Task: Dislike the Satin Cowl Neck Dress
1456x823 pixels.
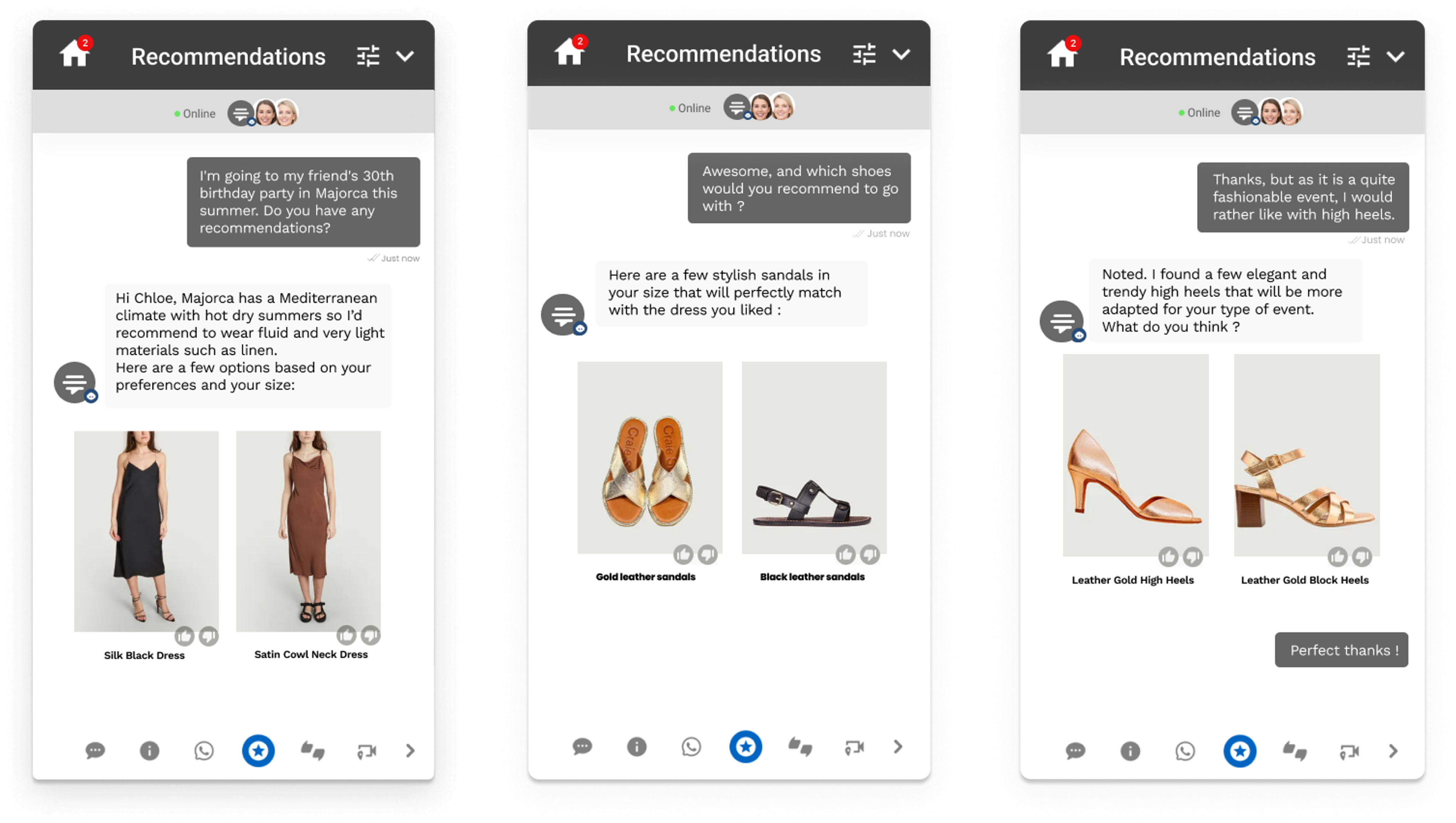Action: point(371,635)
